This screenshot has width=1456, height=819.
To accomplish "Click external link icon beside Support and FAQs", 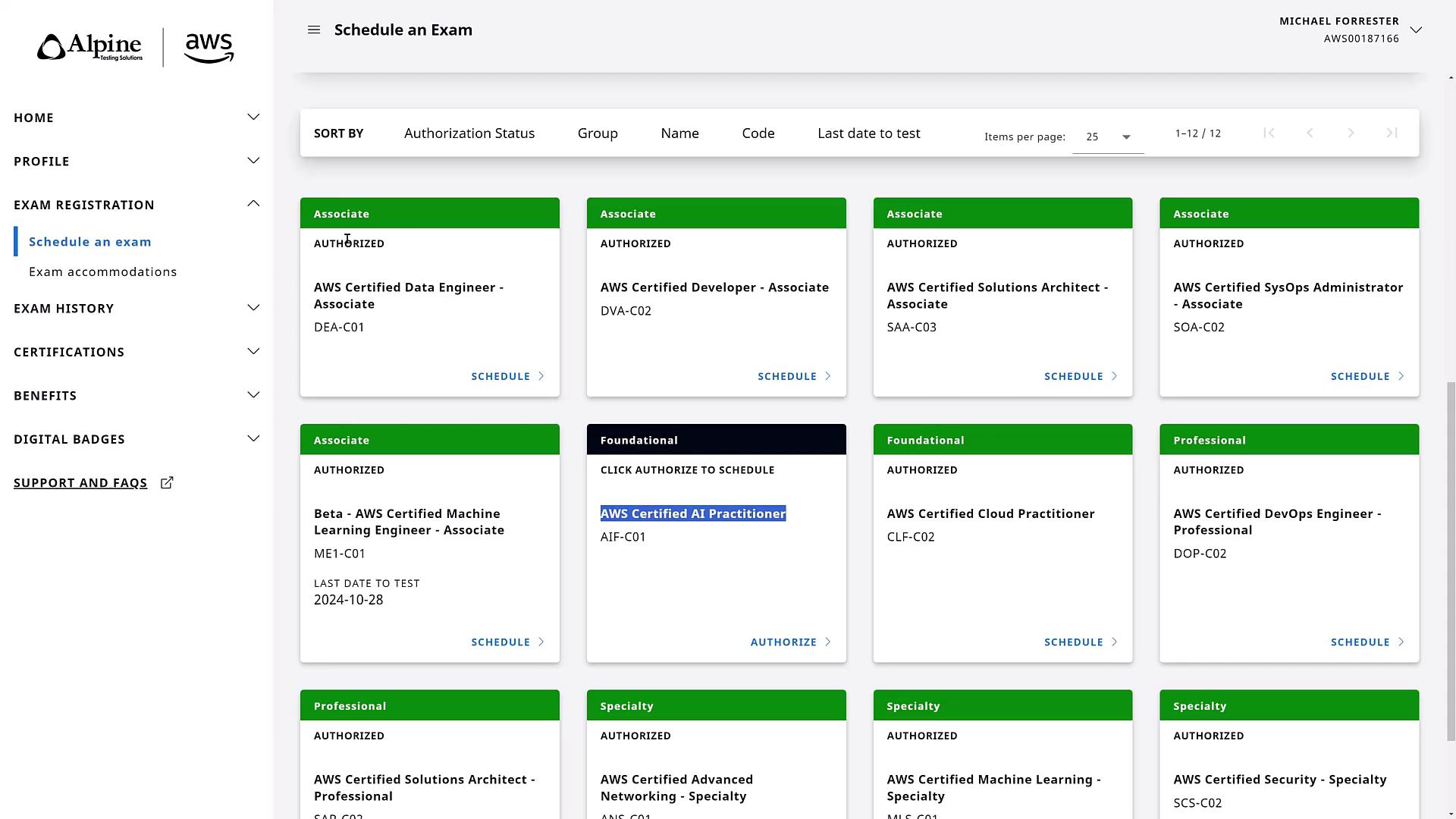I will (x=167, y=483).
